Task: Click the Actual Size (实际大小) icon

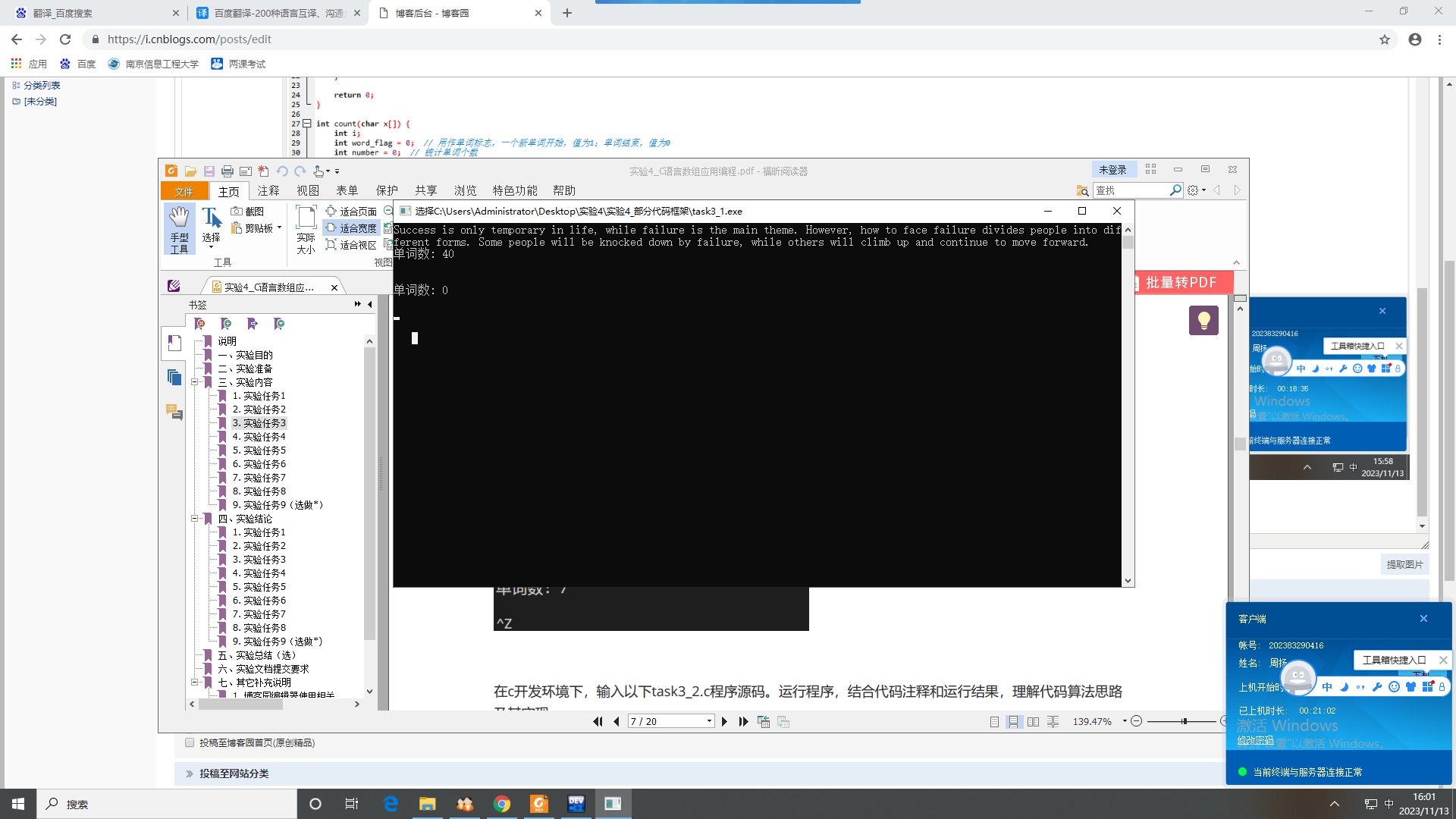Action: click(306, 228)
